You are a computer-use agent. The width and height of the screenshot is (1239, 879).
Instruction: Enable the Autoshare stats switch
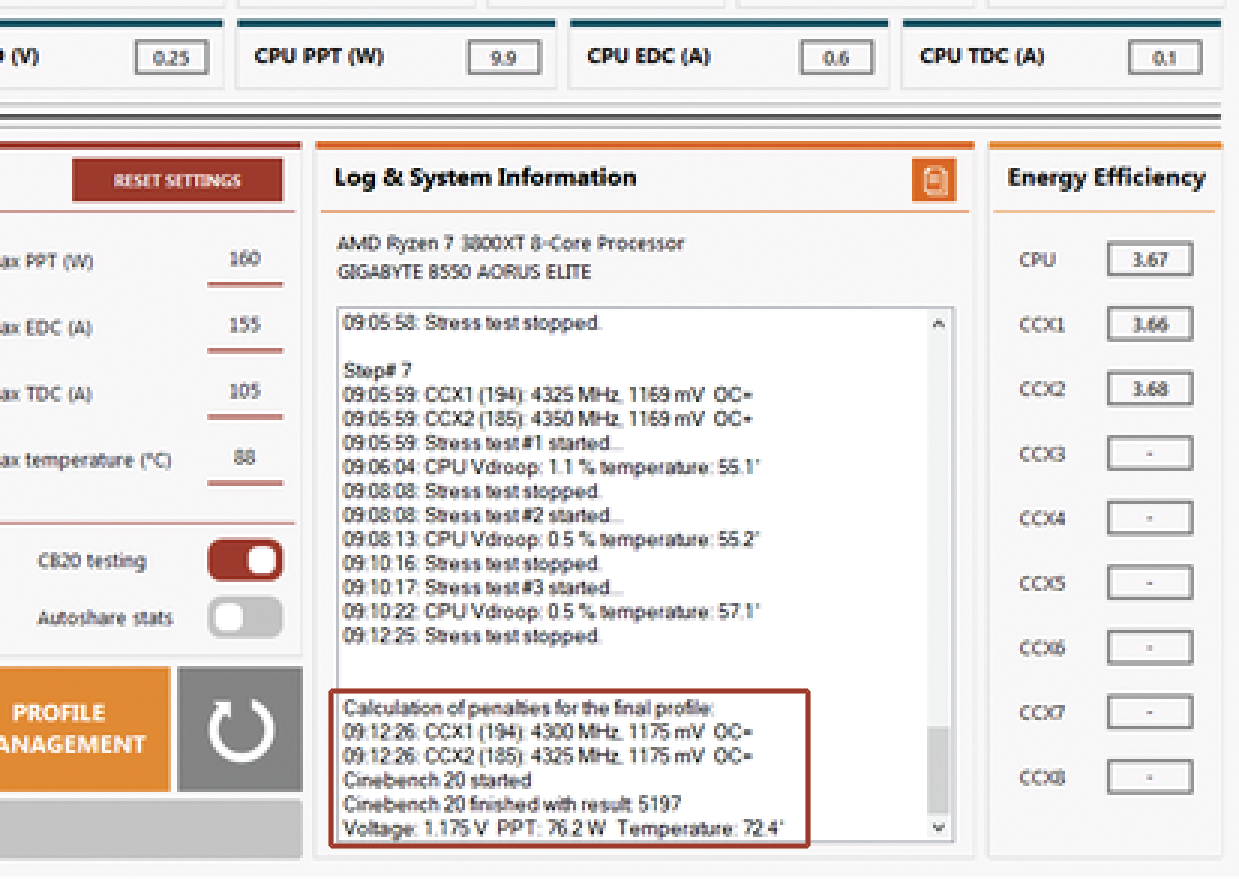[245, 618]
